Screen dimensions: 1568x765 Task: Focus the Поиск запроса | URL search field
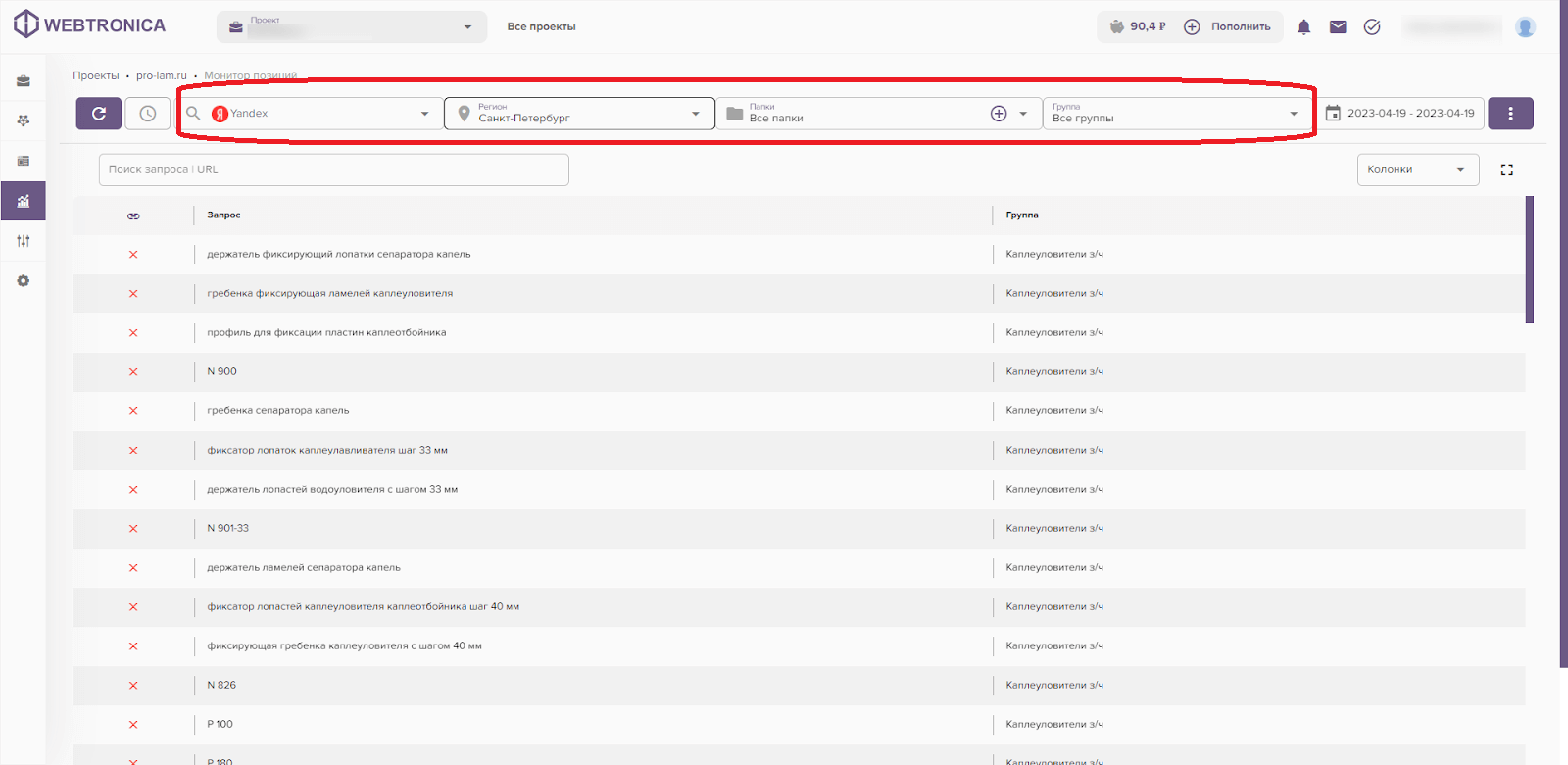click(x=334, y=170)
